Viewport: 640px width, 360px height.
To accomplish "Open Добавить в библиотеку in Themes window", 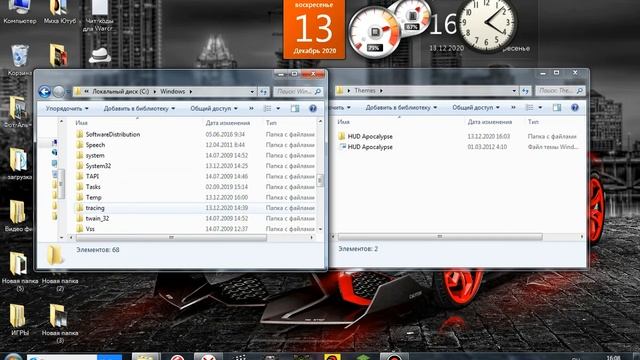I will [x=401, y=108].
